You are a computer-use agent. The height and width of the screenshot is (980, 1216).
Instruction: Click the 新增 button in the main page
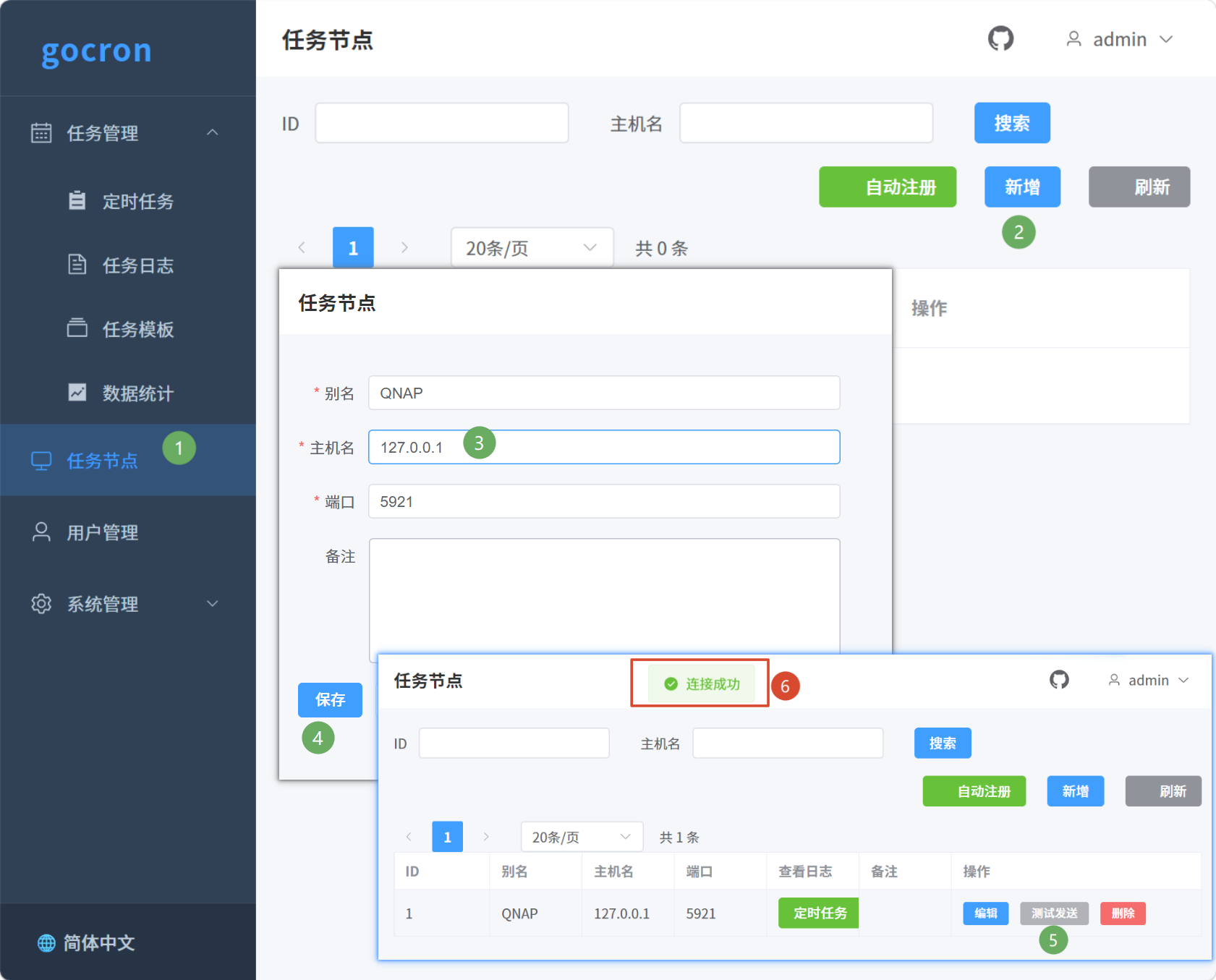point(1022,187)
